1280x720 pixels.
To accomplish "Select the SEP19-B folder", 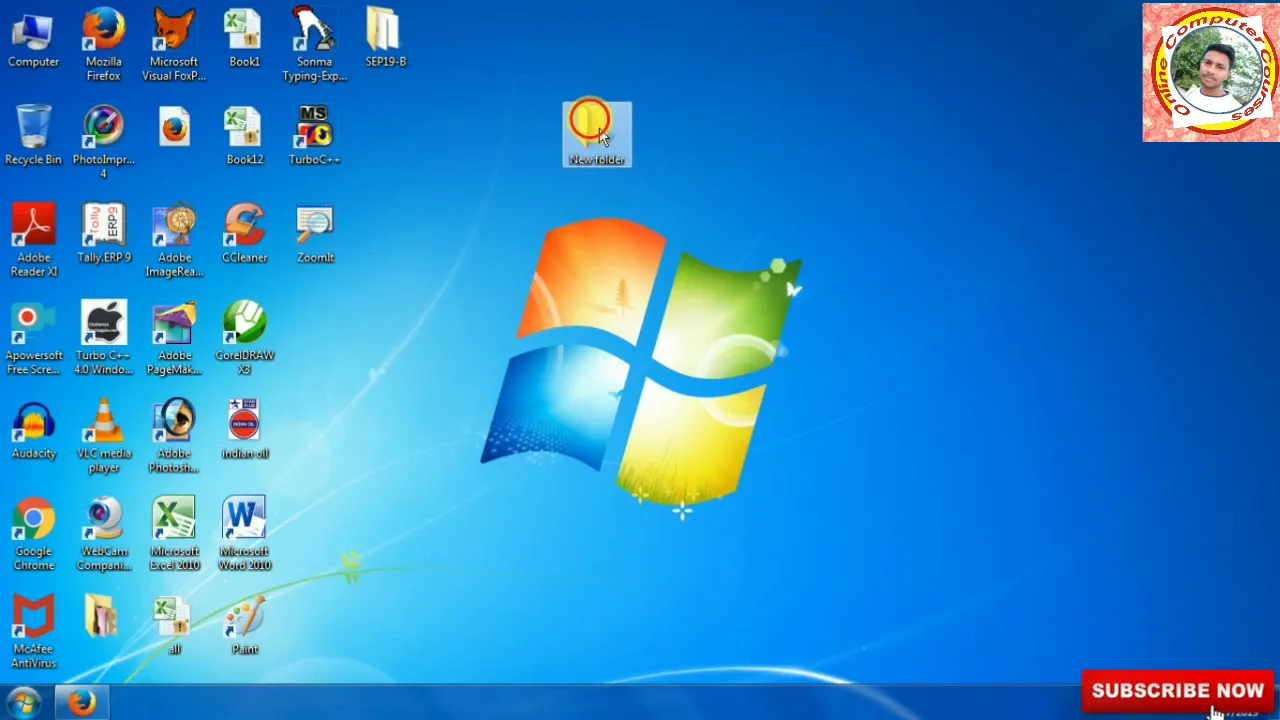I will (385, 40).
